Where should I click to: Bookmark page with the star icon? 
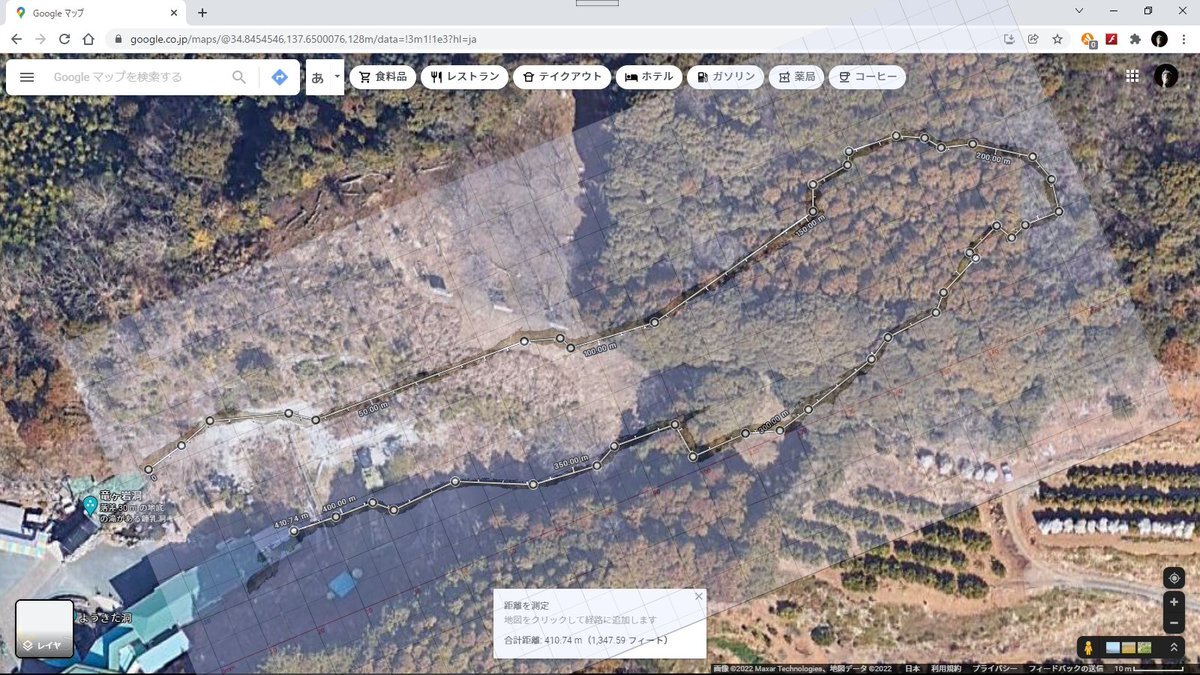1057,39
